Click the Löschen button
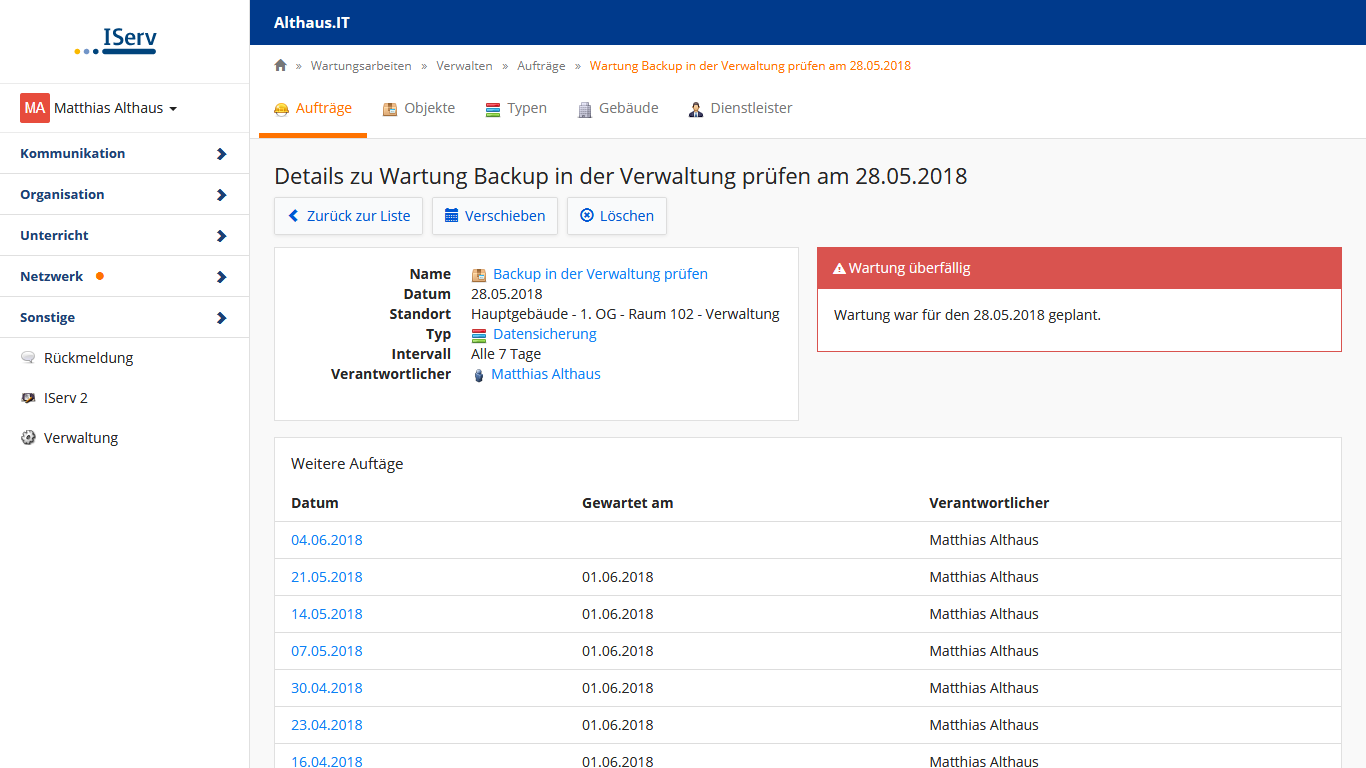 [x=617, y=216]
